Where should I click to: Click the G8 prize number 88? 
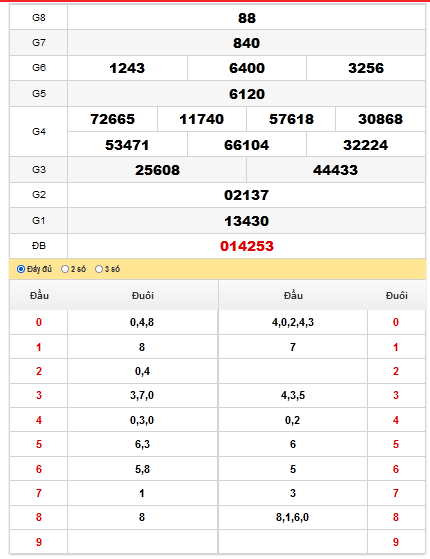tap(247, 18)
